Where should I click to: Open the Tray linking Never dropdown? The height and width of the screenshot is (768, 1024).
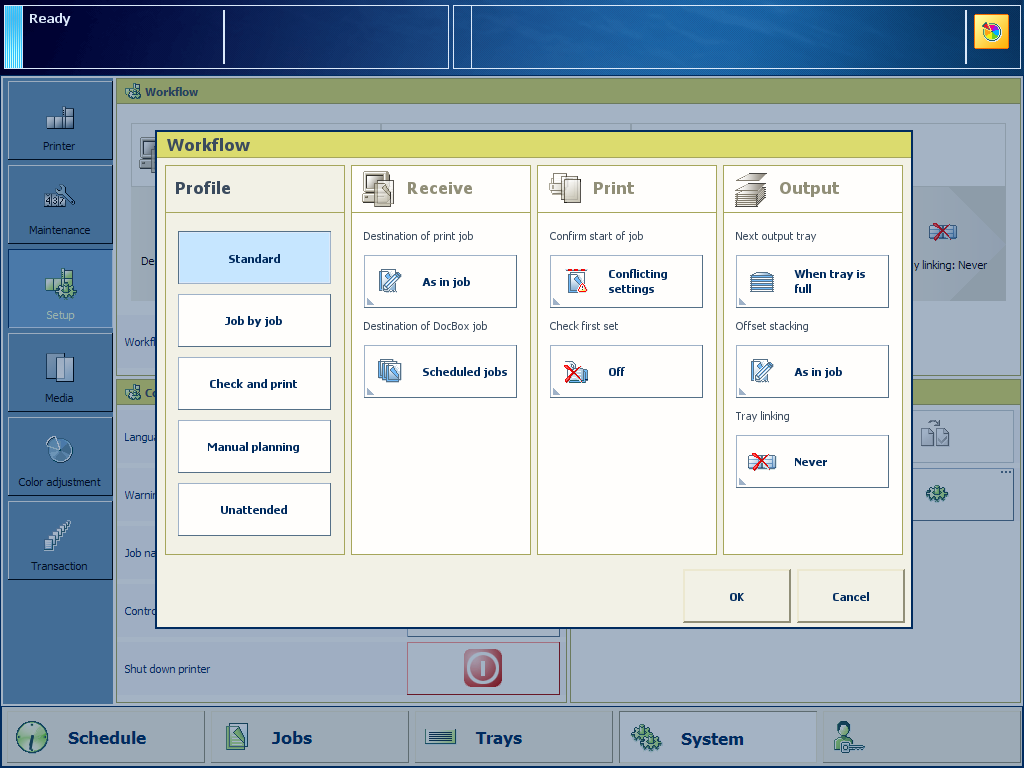click(x=812, y=461)
